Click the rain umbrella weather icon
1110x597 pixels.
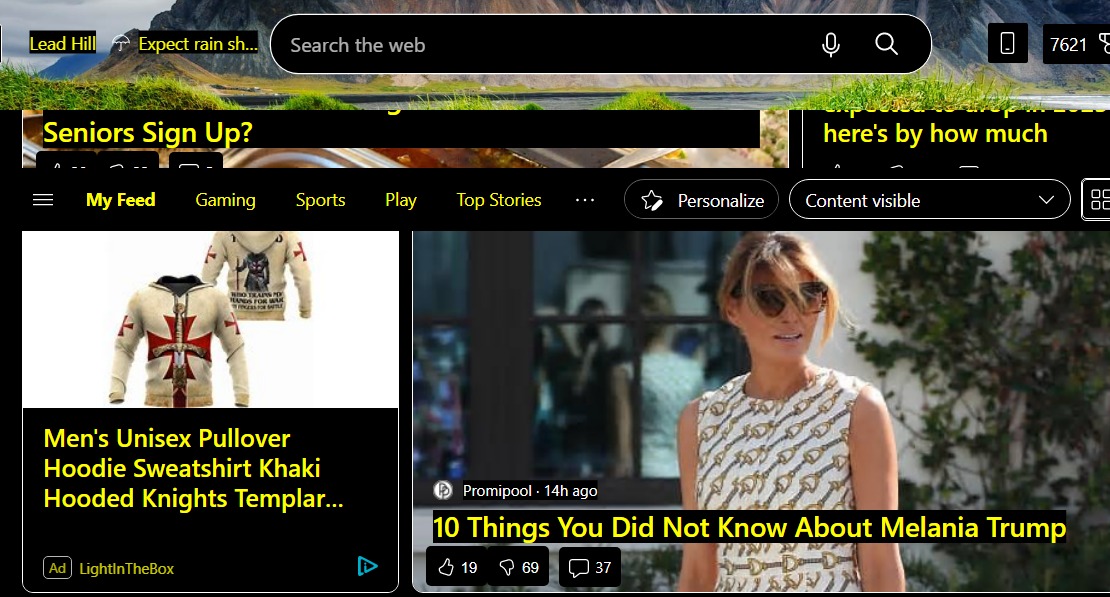click(121, 44)
